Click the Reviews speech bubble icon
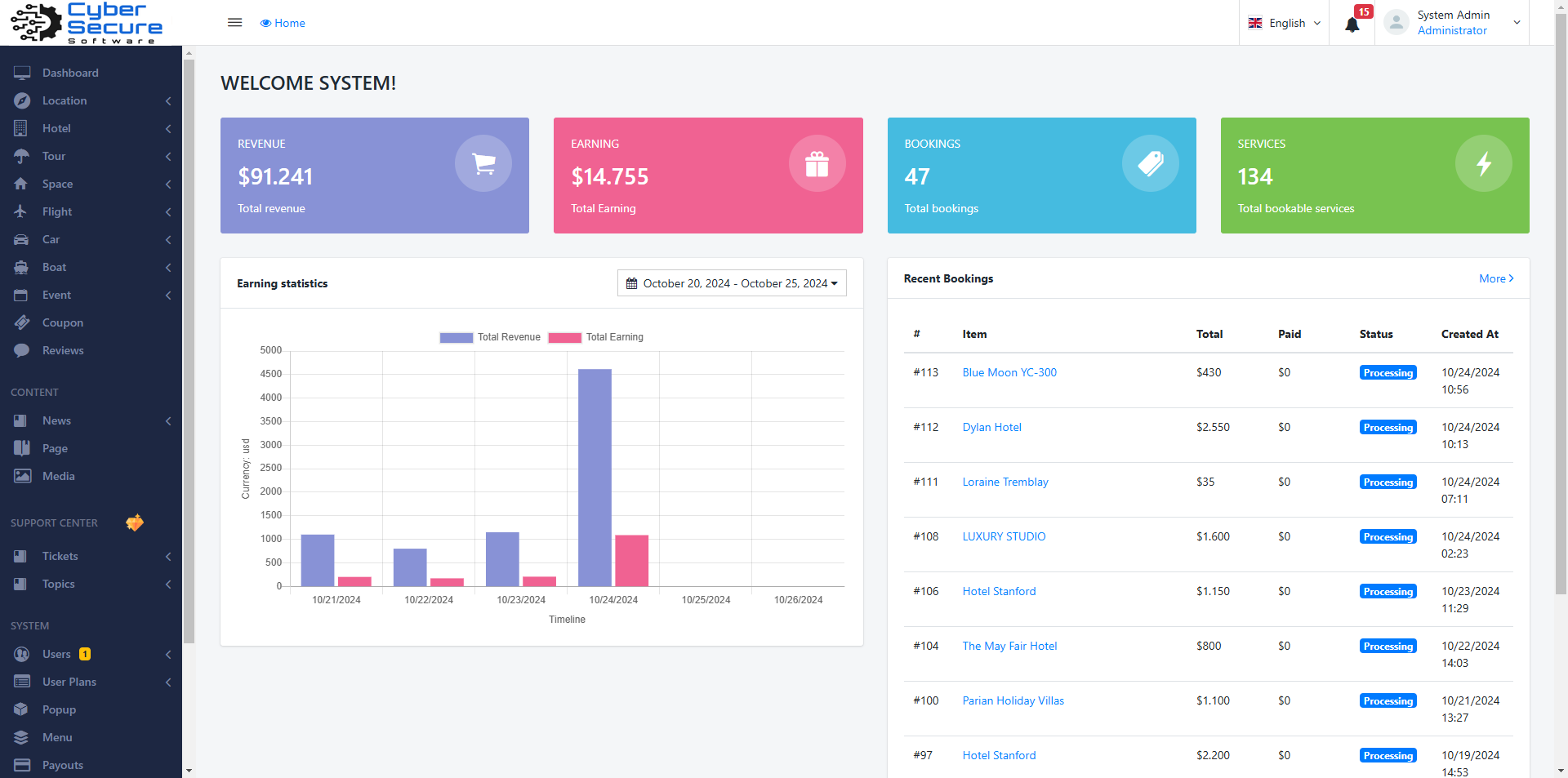This screenshot has height=778, width=1568. [x=21, y=350]
